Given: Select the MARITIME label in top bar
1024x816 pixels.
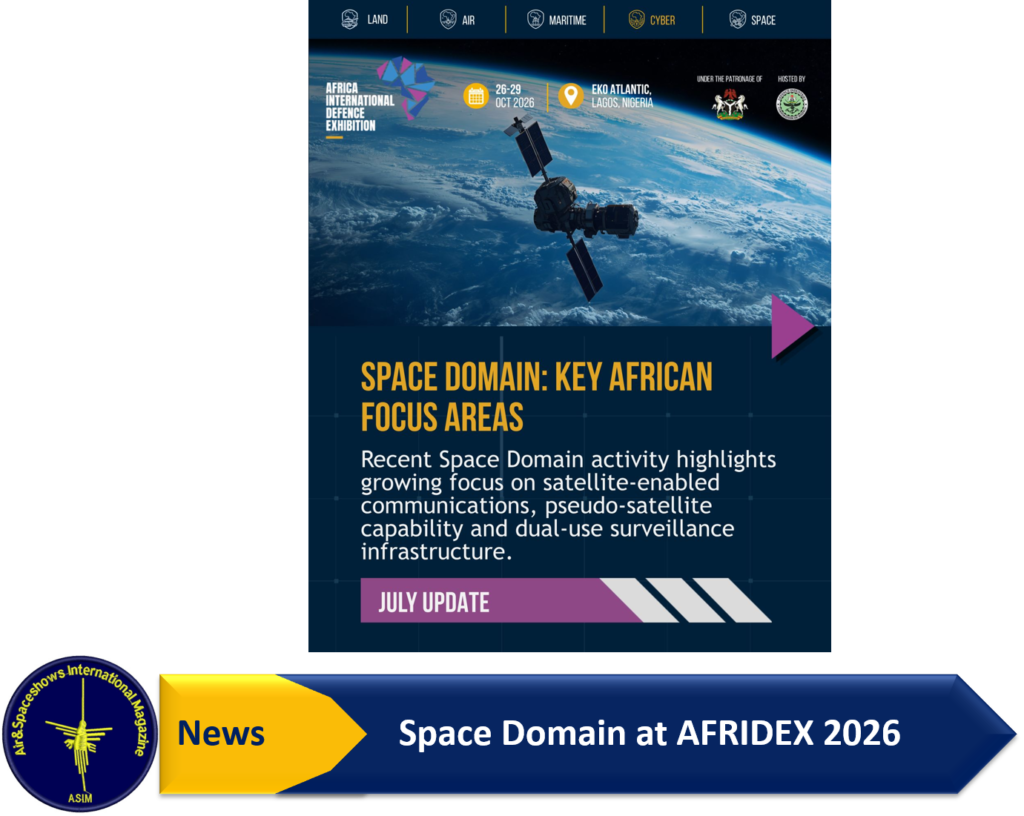Looking at the screenshot, I should point(568,20).
